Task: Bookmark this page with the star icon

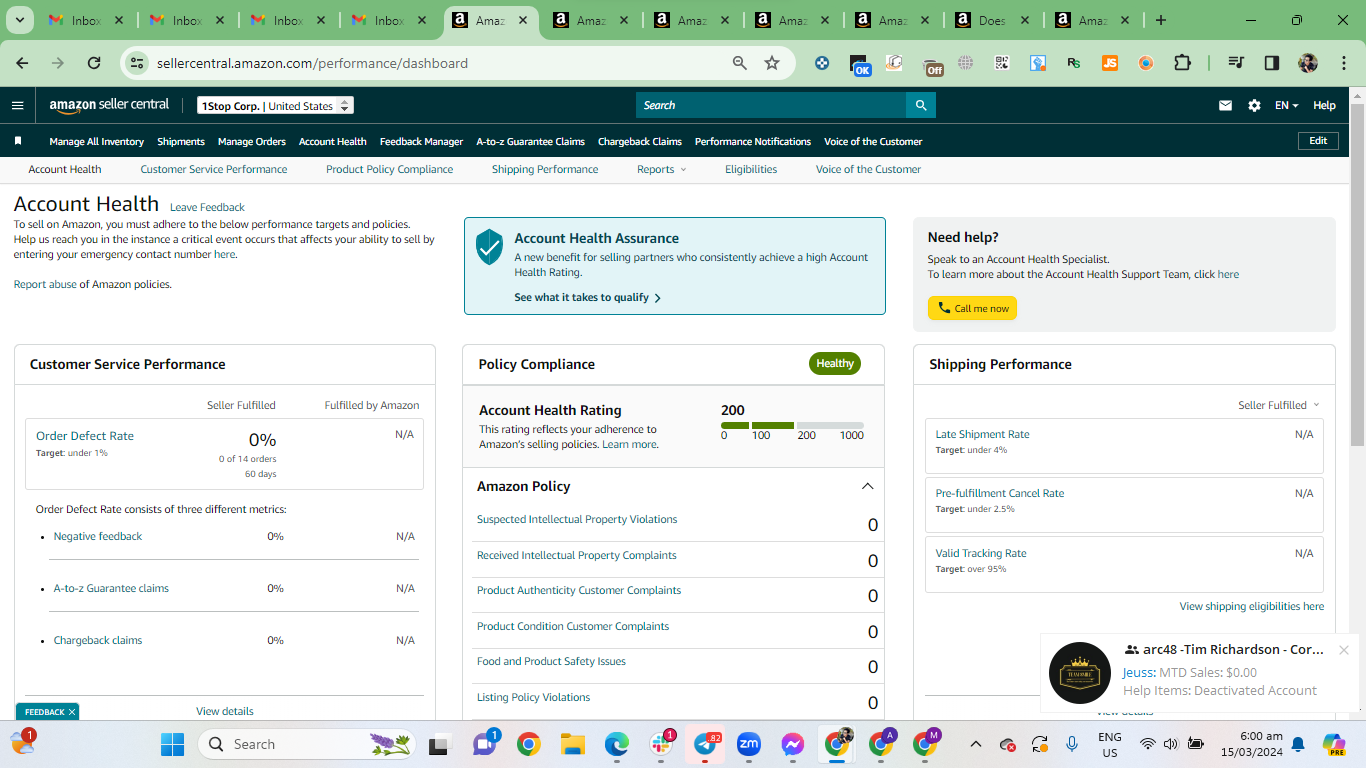Action: tap(772, 63)
